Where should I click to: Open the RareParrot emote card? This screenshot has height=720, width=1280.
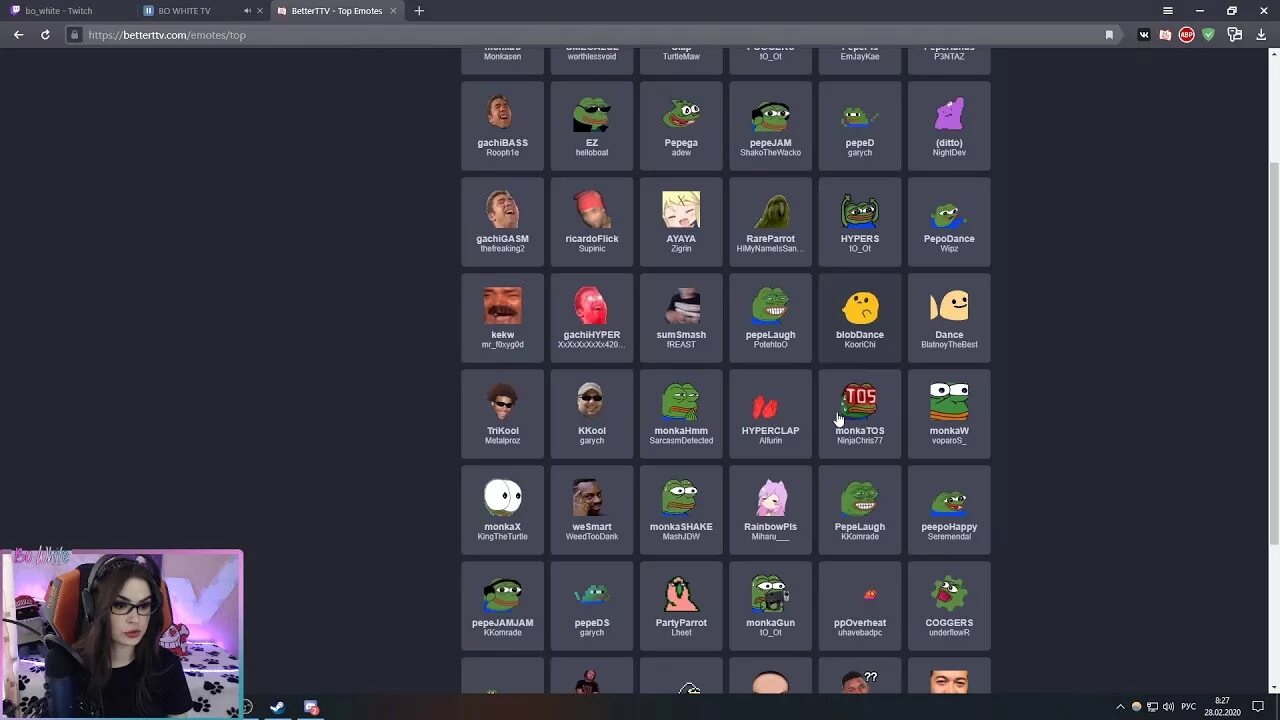[x=770, y=222]
